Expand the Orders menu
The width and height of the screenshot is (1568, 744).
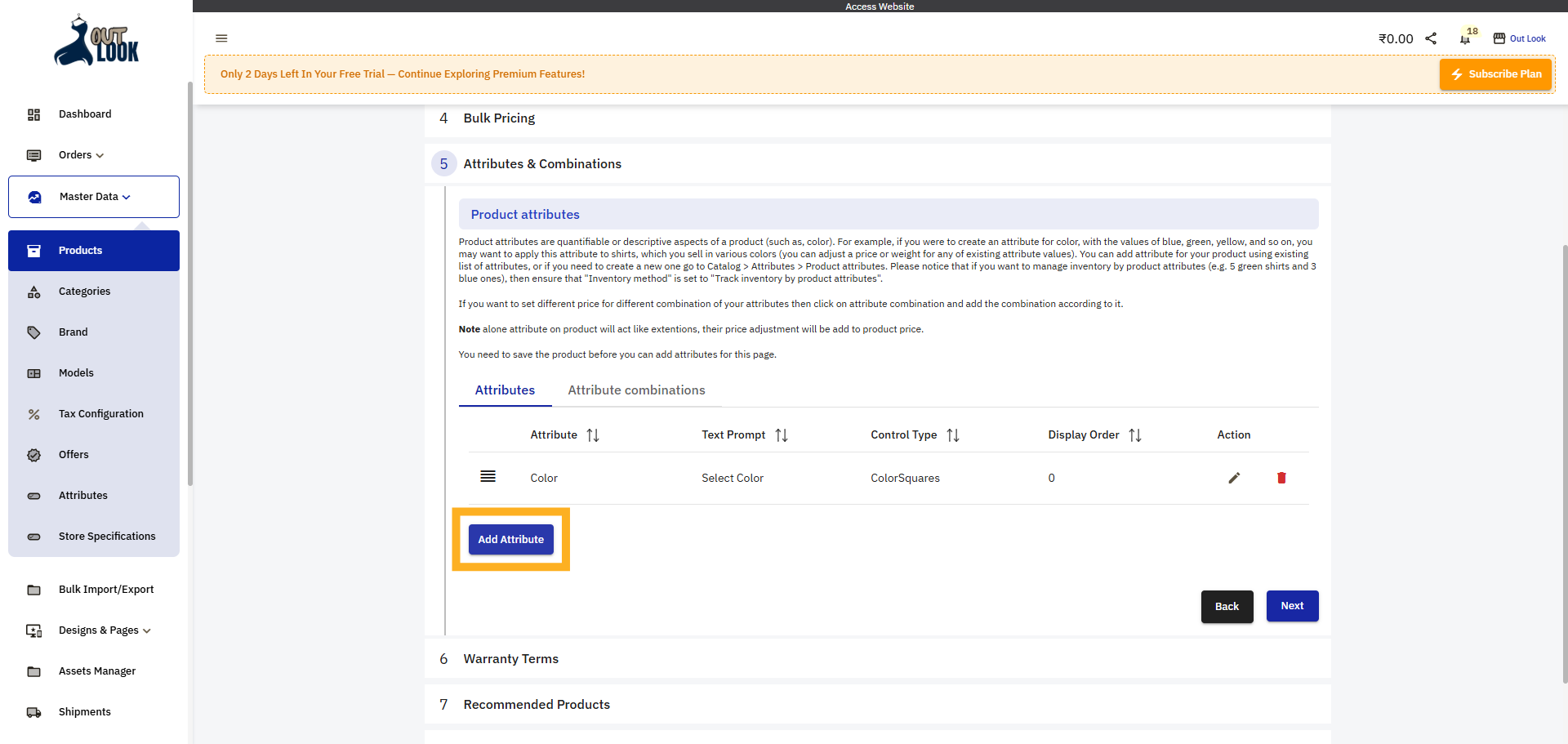pos(81,155)
